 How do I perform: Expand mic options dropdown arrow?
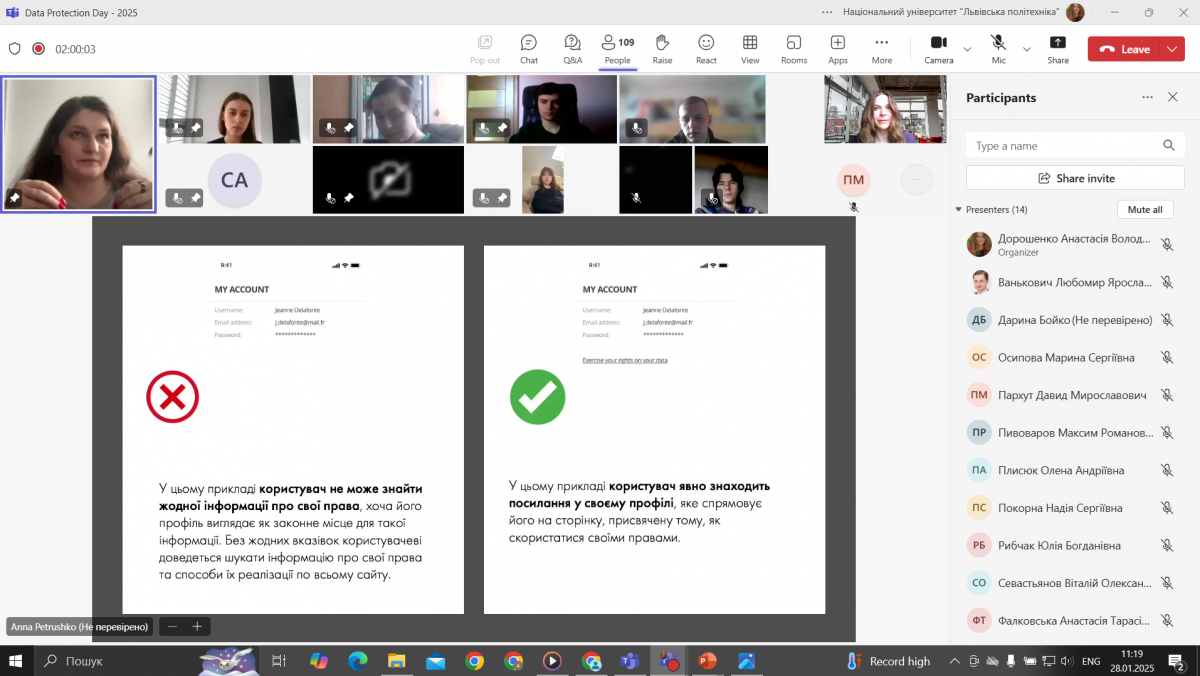pyautogui.click(x=1027, y=49)
